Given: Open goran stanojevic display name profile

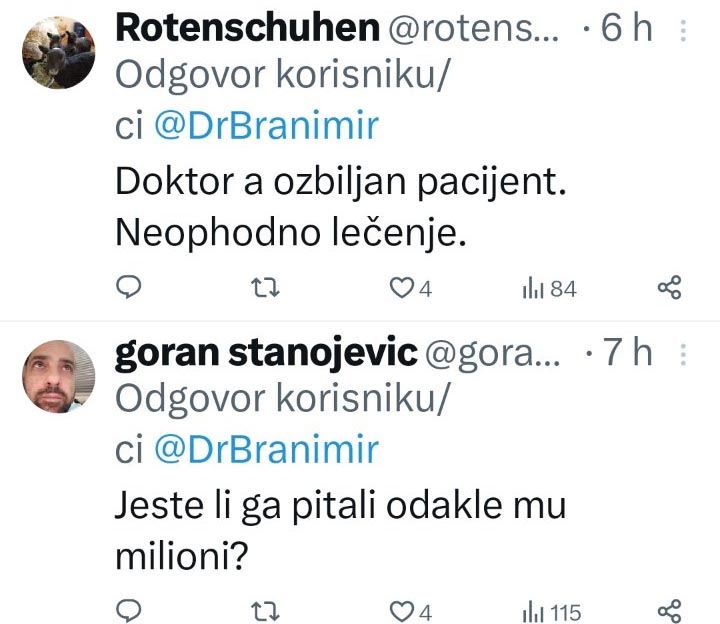Looking at the screenshot, I should point(266,353).
